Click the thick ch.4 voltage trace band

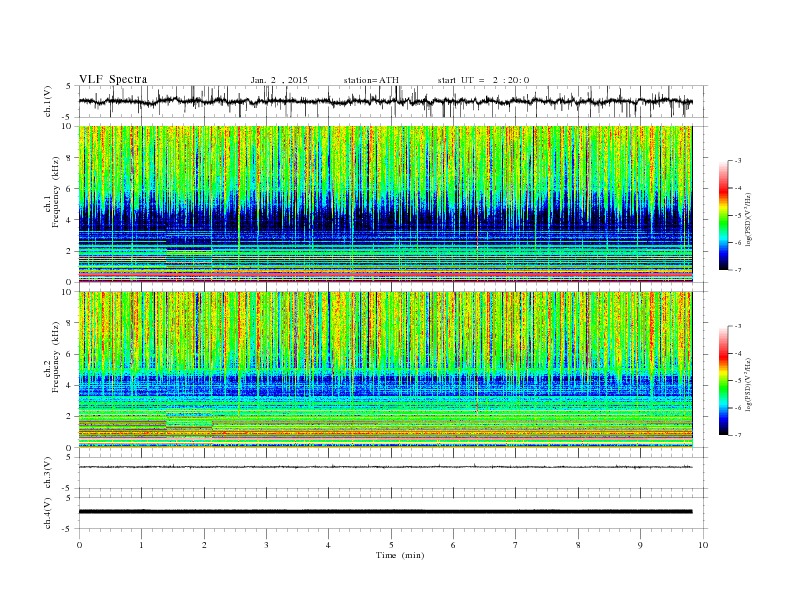point(385,512)
